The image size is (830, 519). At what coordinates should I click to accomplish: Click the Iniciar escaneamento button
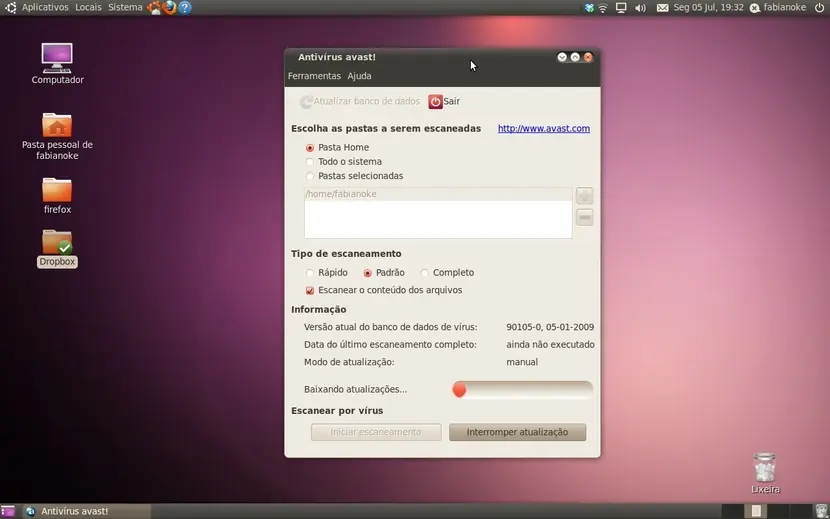[376, 432]
